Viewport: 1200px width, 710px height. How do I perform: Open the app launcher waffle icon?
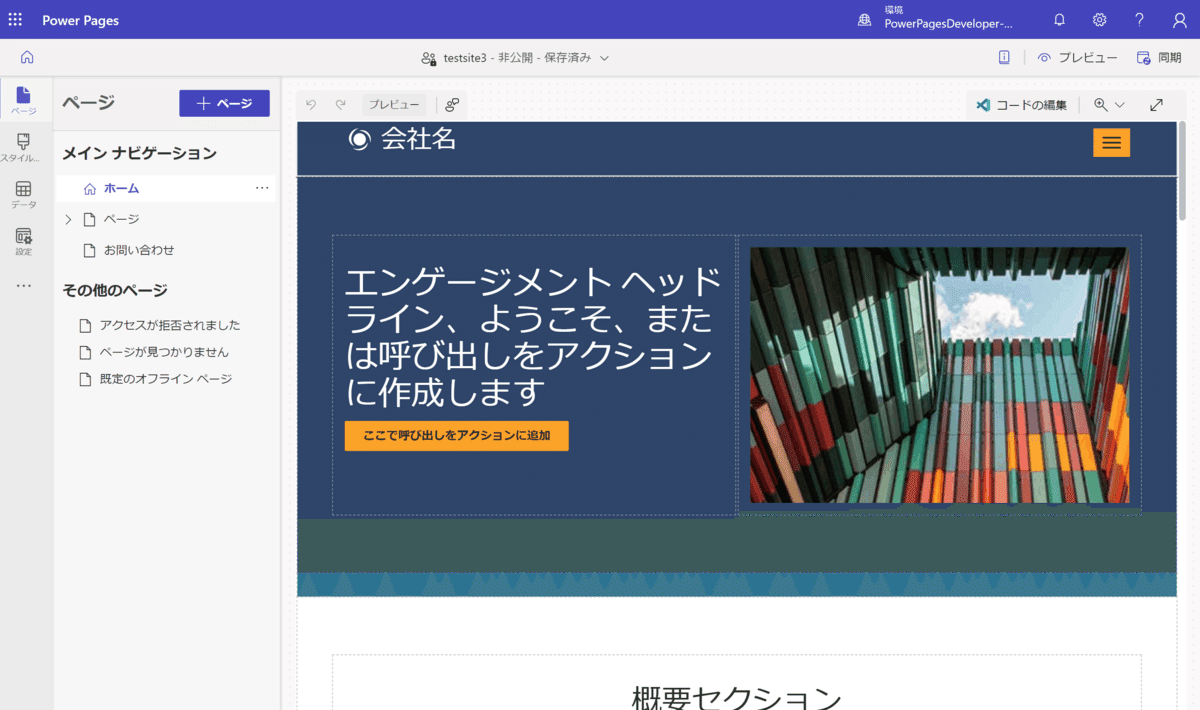coord(15,20)
